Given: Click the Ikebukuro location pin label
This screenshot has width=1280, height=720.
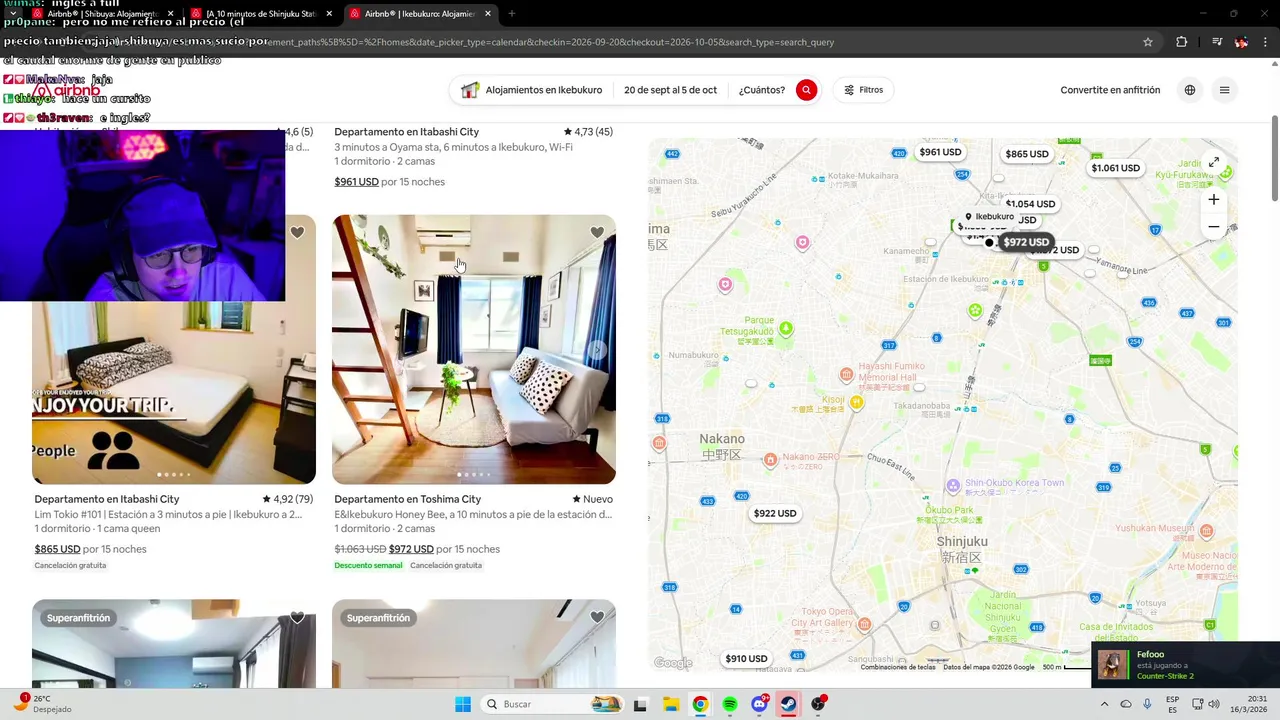Looking at the screenshot, I should (x=988, y=217).
